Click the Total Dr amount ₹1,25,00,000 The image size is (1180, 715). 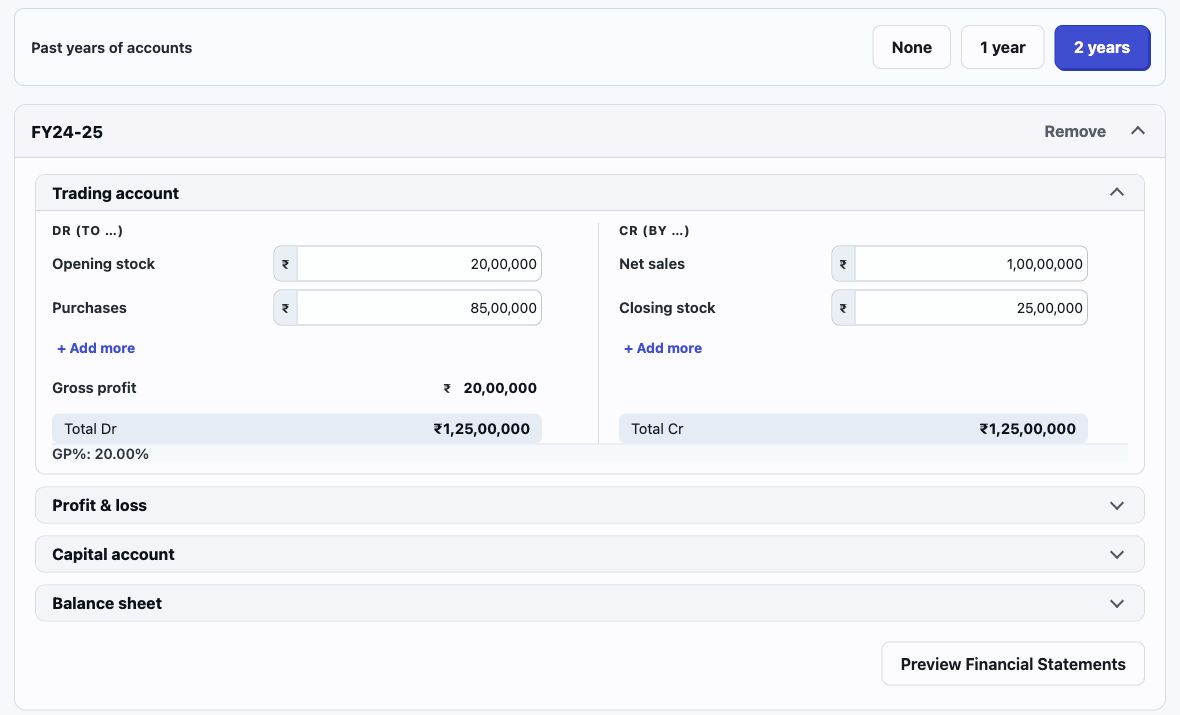pyautogui.click(x=482, y=429)
